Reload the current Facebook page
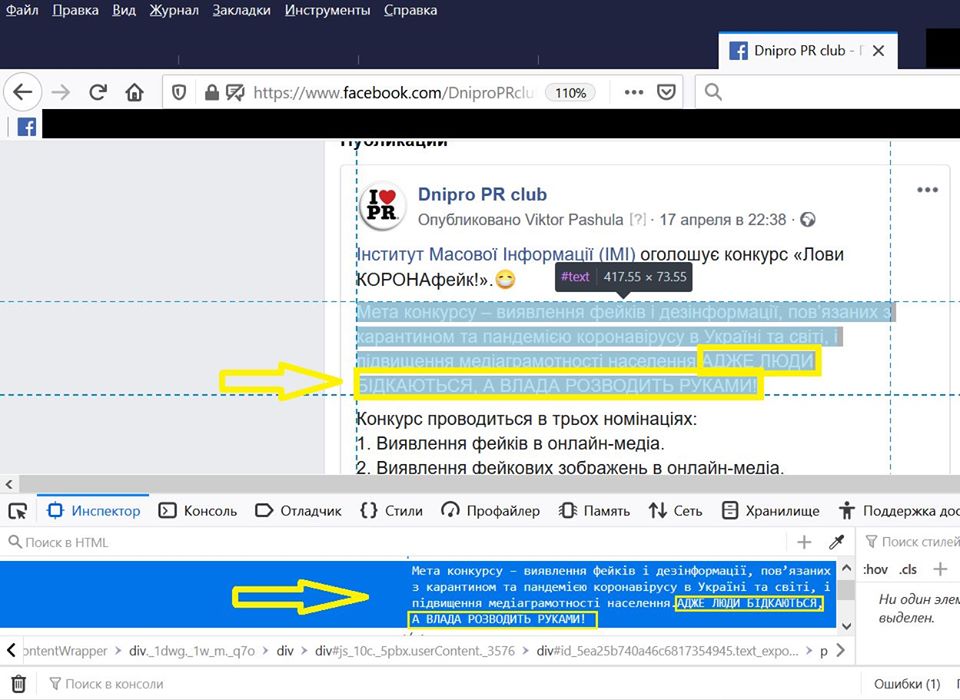This screenshot has height=700, width=960. (x=97, y=92)
